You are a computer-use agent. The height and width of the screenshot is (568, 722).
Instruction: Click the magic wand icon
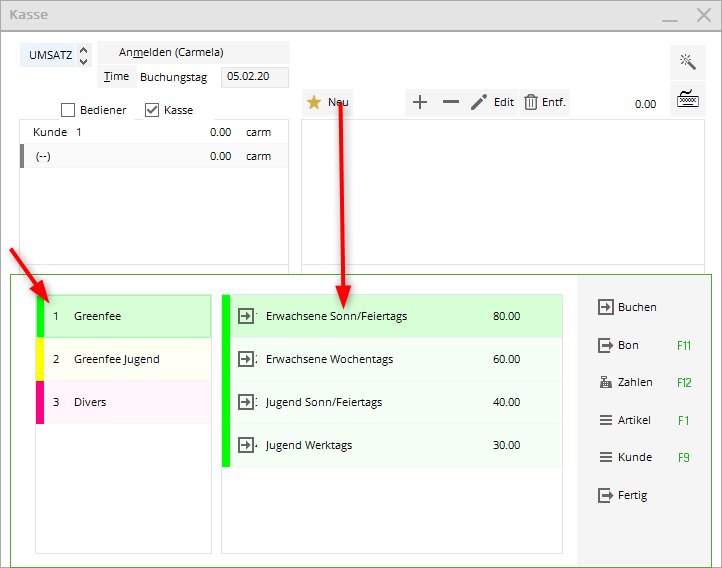tap(687, 62)
